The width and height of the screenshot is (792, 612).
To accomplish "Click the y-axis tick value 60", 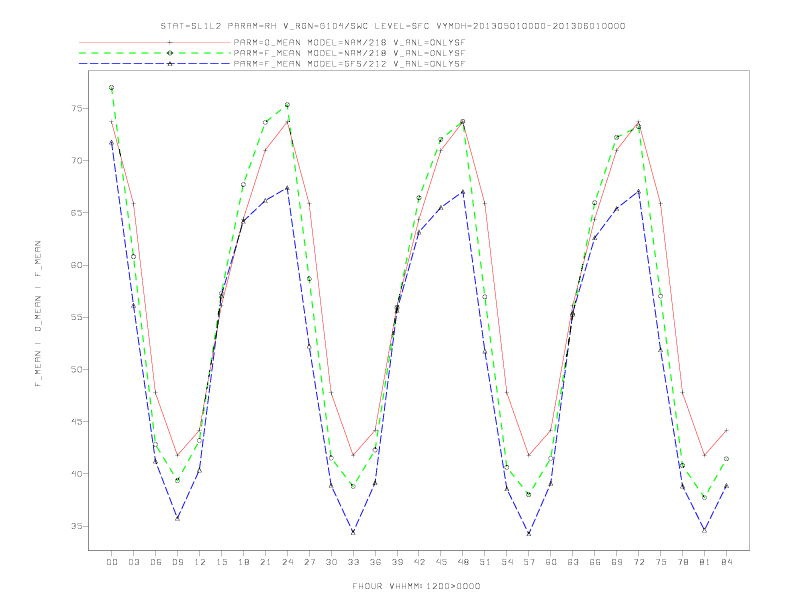I will pyautogui.click(x=76, y=265).
